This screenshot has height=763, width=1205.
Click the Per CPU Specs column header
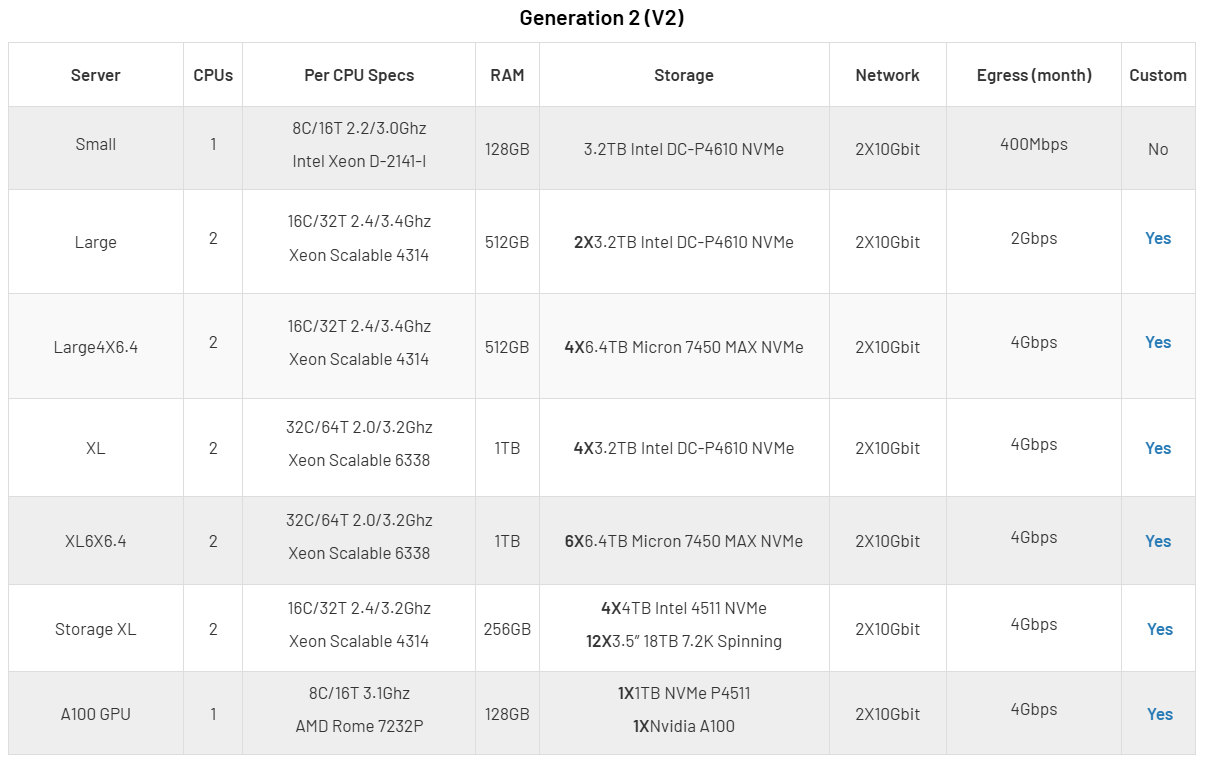click(359, 75)
